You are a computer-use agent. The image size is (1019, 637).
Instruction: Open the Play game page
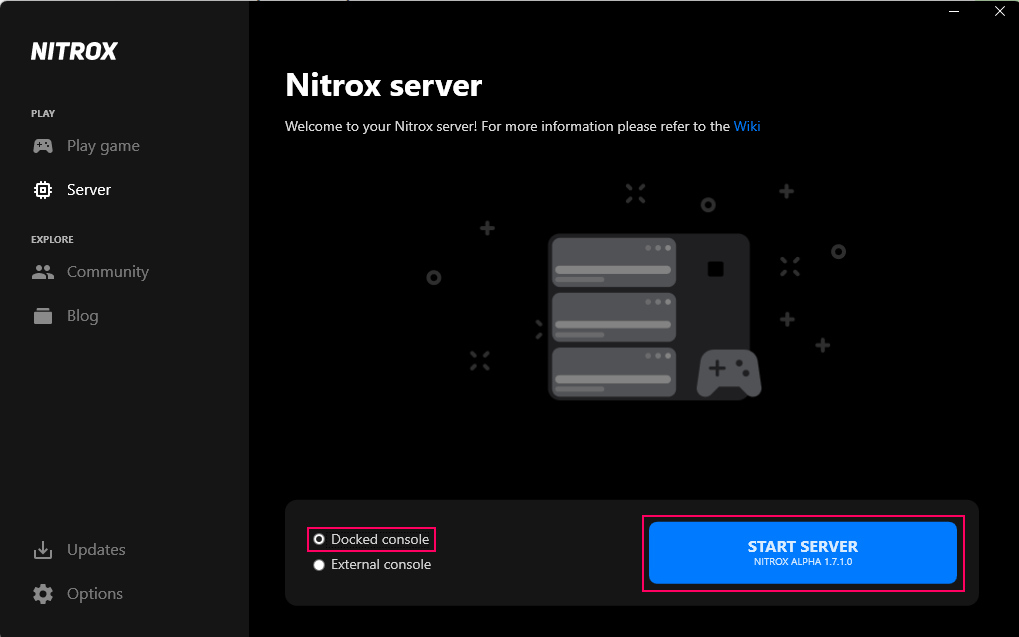103,146
